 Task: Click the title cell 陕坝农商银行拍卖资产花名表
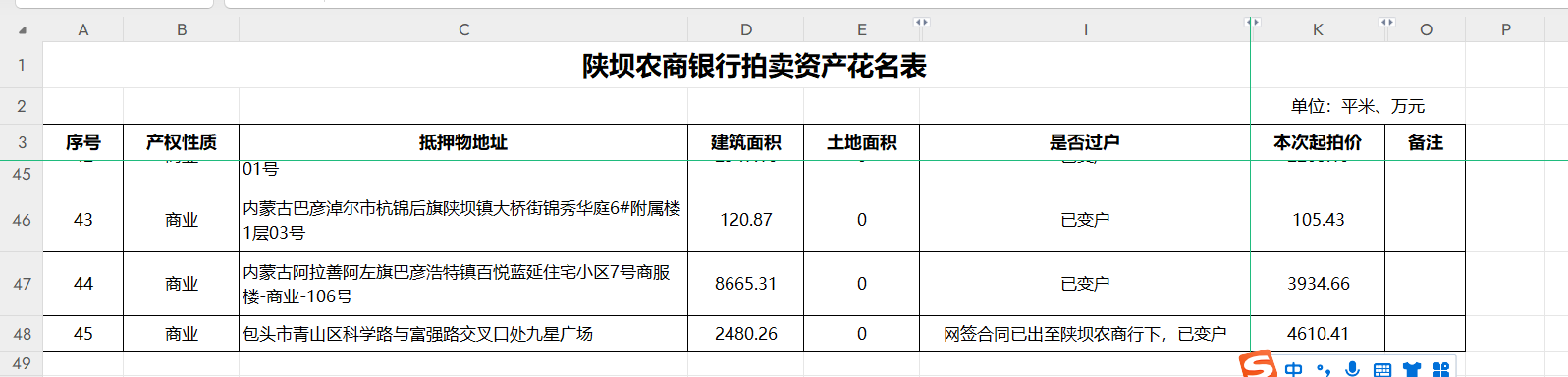754,66
